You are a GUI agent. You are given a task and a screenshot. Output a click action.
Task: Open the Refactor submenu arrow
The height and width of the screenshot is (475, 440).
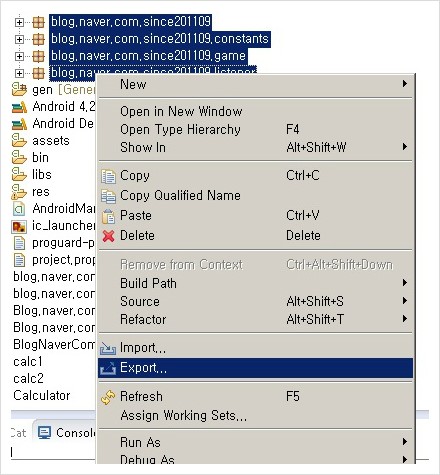pyautogui.click(x=404, y=319)
